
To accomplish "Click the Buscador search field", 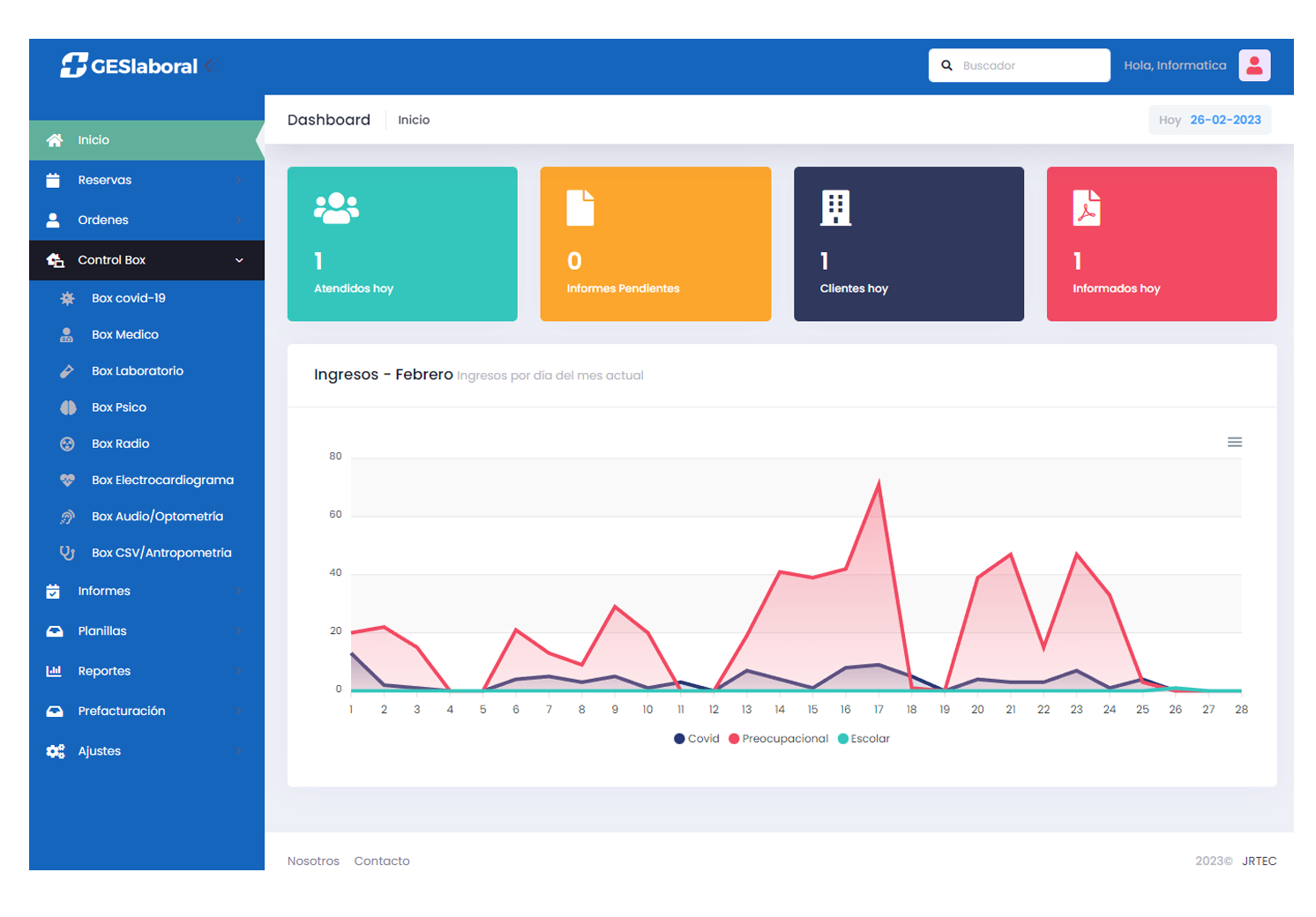I will [x=1029, y=65].
